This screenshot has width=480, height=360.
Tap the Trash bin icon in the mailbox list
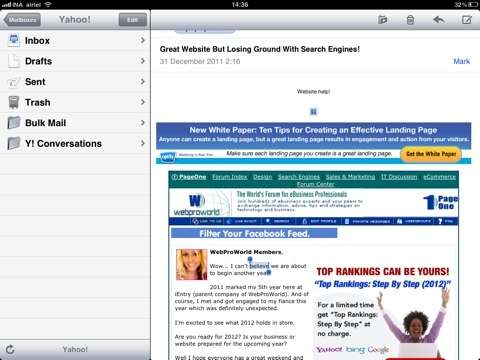(14, 102)
